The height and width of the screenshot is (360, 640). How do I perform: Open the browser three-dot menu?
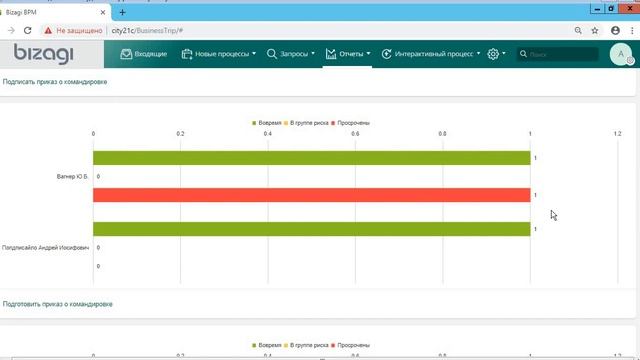point(632,30)
